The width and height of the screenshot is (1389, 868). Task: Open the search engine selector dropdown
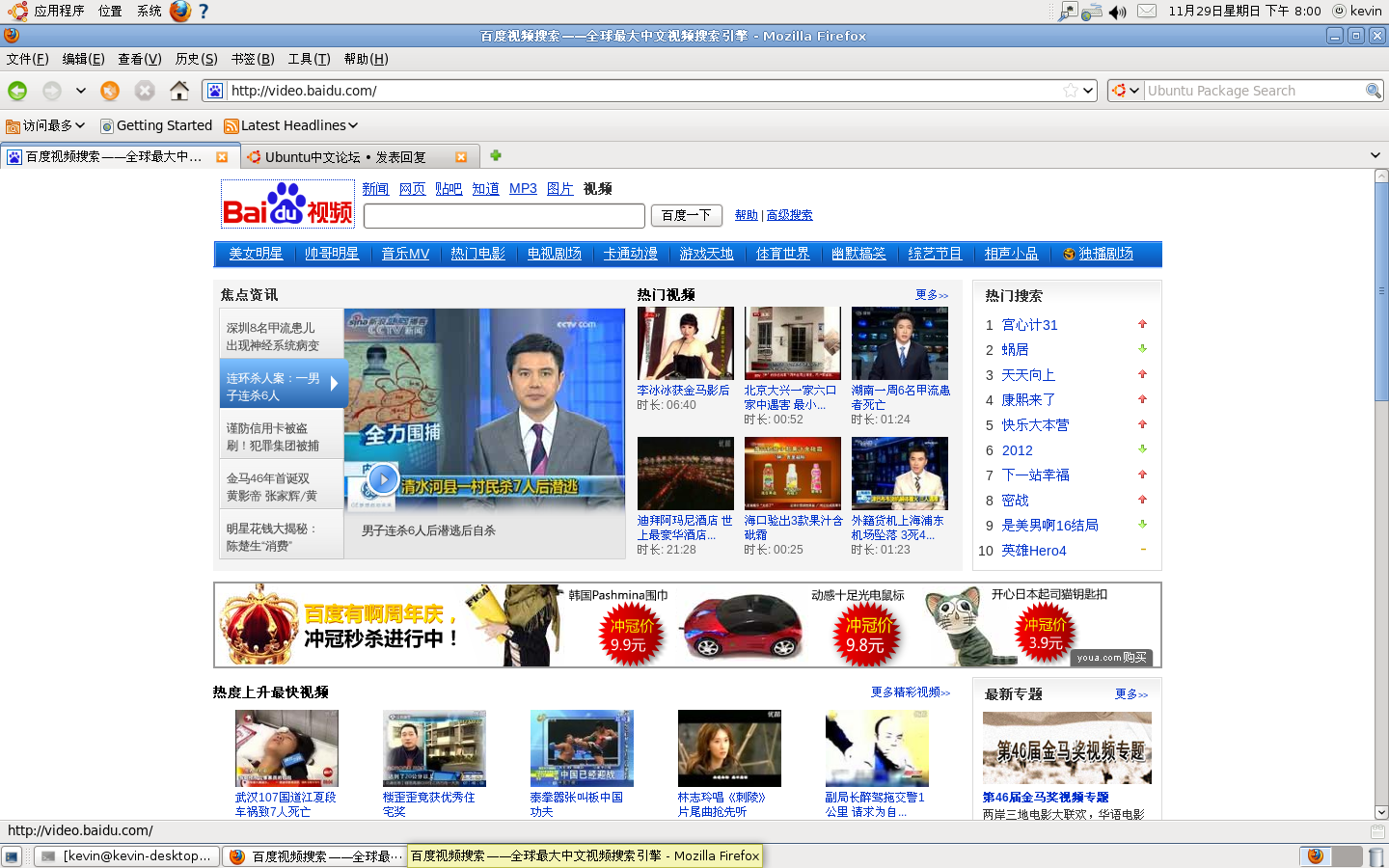coord(1125,91)
